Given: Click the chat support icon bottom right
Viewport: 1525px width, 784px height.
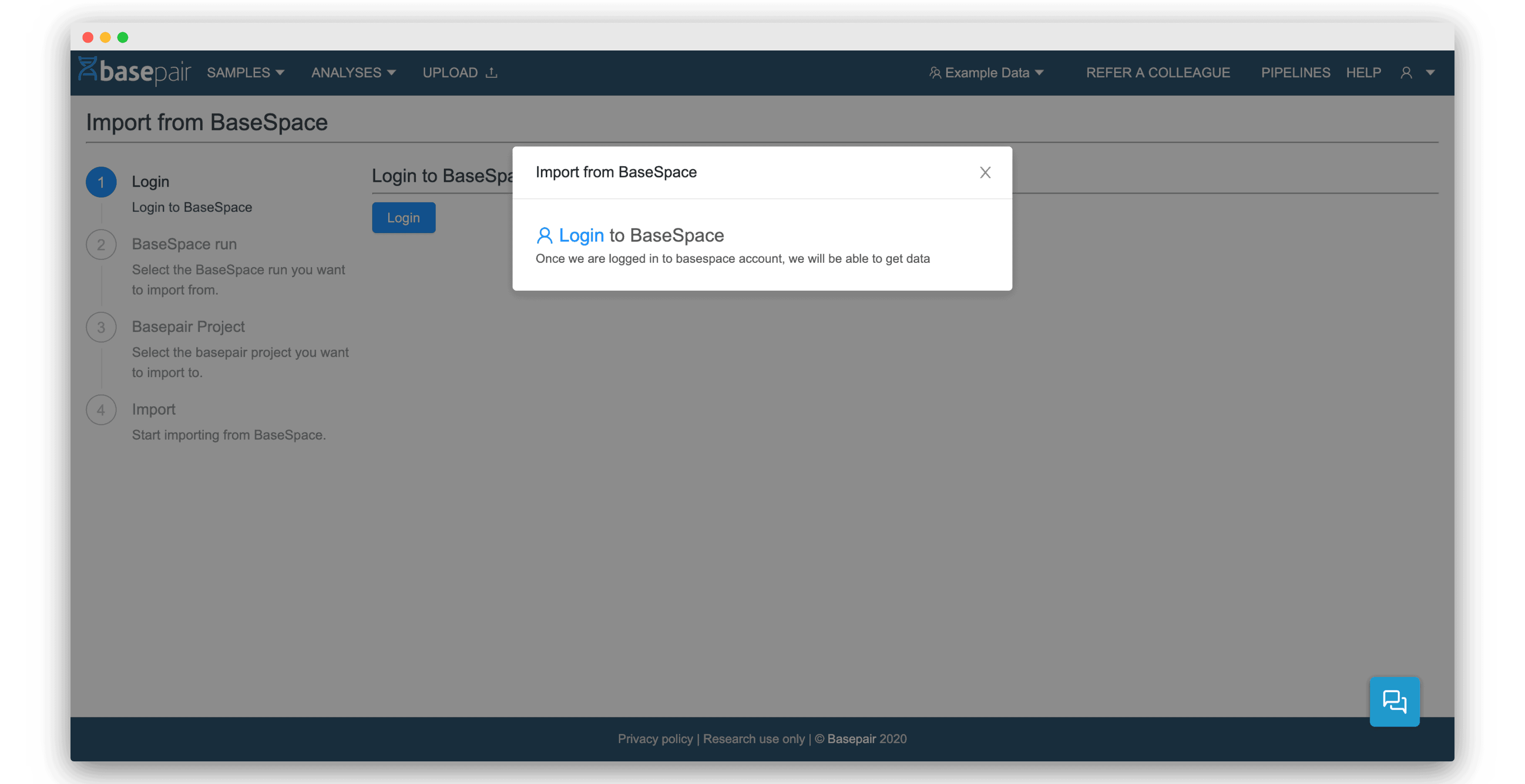Looking at the screenshot, I should pyautogui.click(x=1393, y=701).
